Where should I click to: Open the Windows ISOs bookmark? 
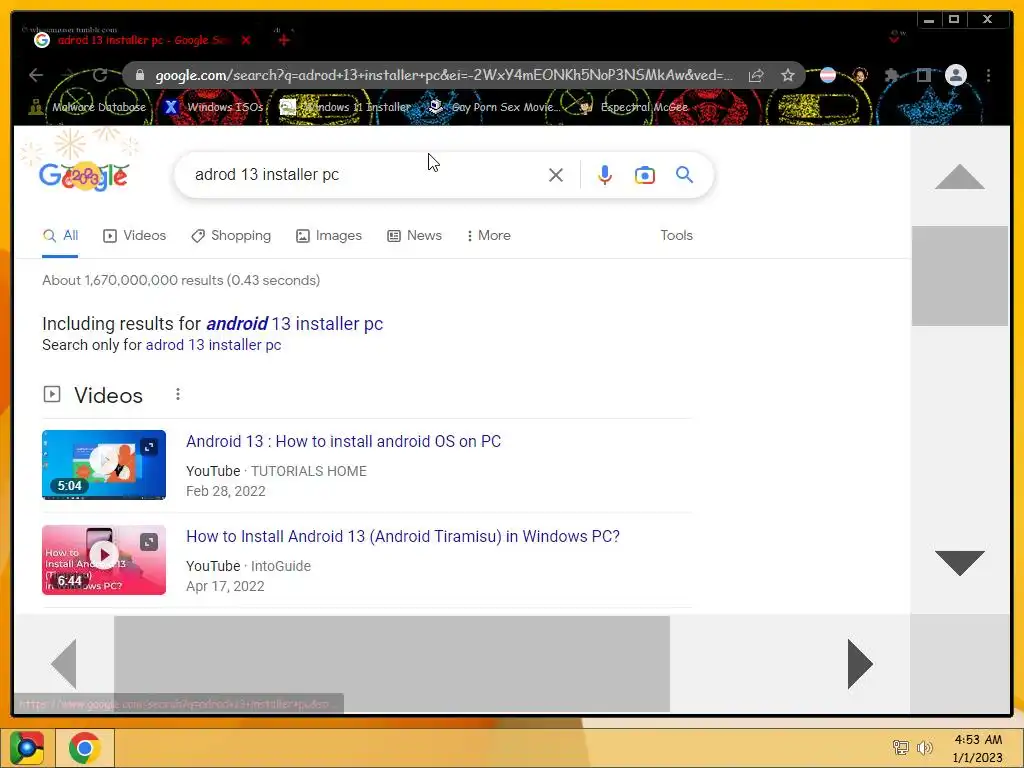pyautogui.click(x=214, y=107)
